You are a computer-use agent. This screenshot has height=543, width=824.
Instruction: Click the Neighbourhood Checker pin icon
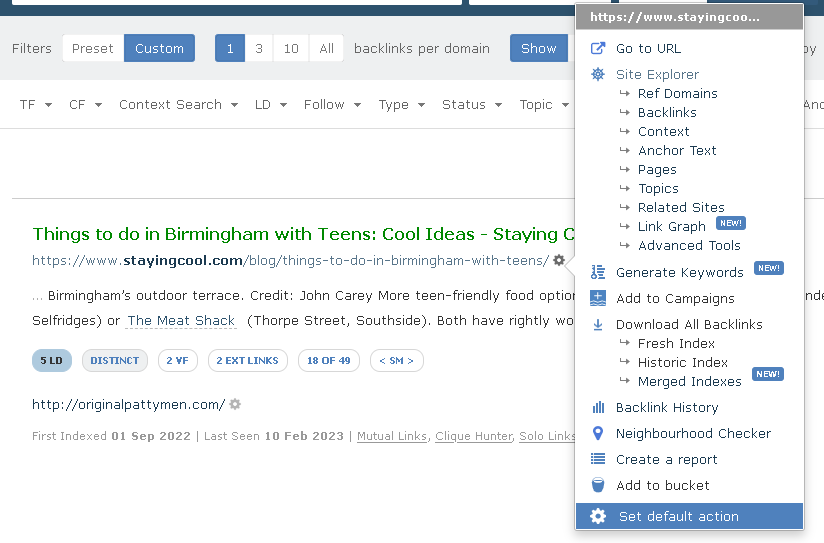pyautogui.click(x=598, y=433)
